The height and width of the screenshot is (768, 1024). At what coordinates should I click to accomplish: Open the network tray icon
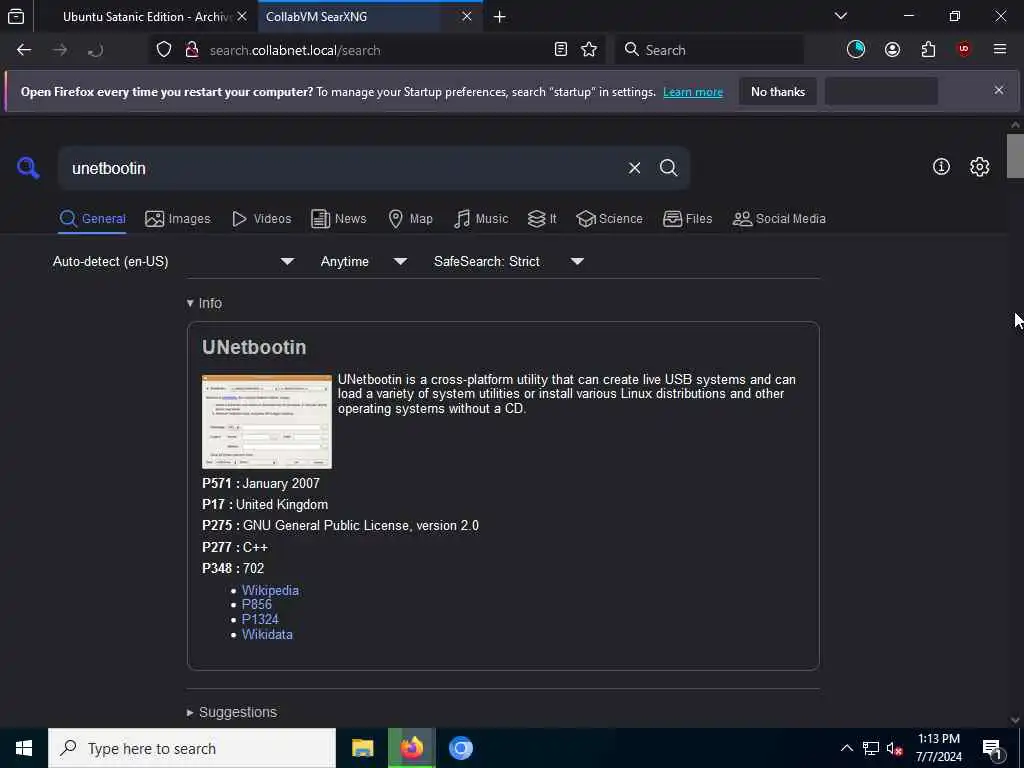point(871,748)
